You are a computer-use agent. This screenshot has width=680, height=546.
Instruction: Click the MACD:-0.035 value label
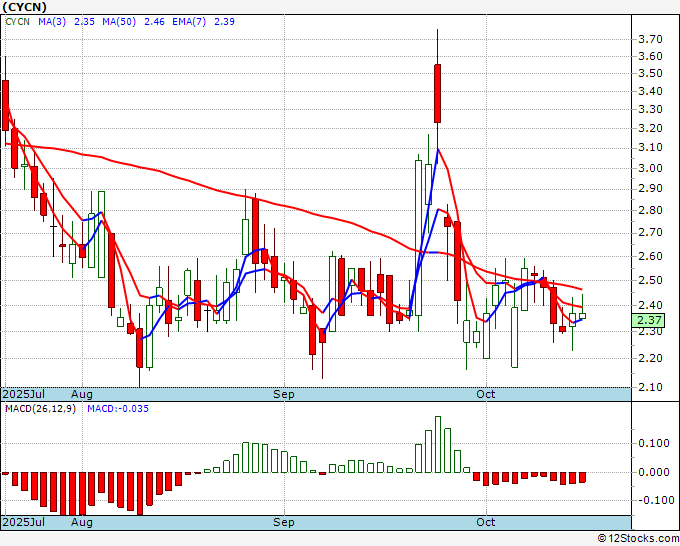[118, 409]
